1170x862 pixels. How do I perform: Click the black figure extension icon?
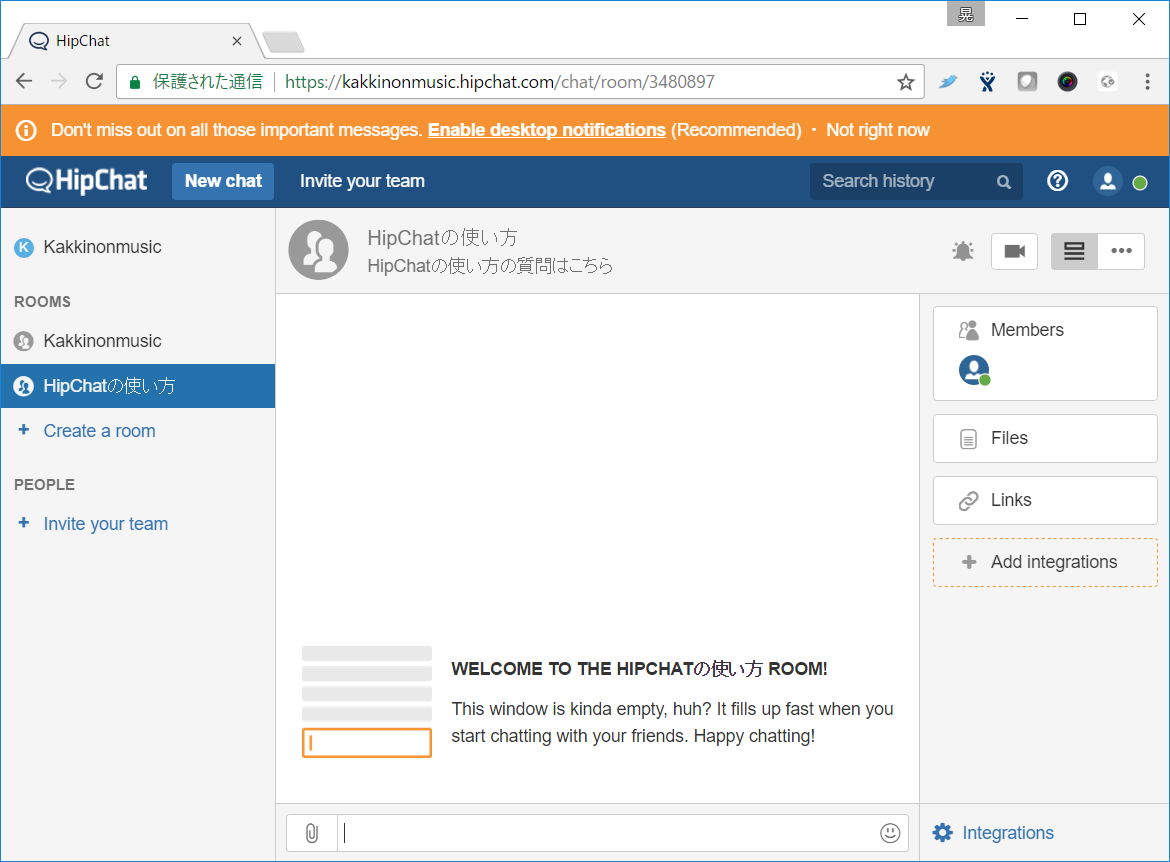987,82
